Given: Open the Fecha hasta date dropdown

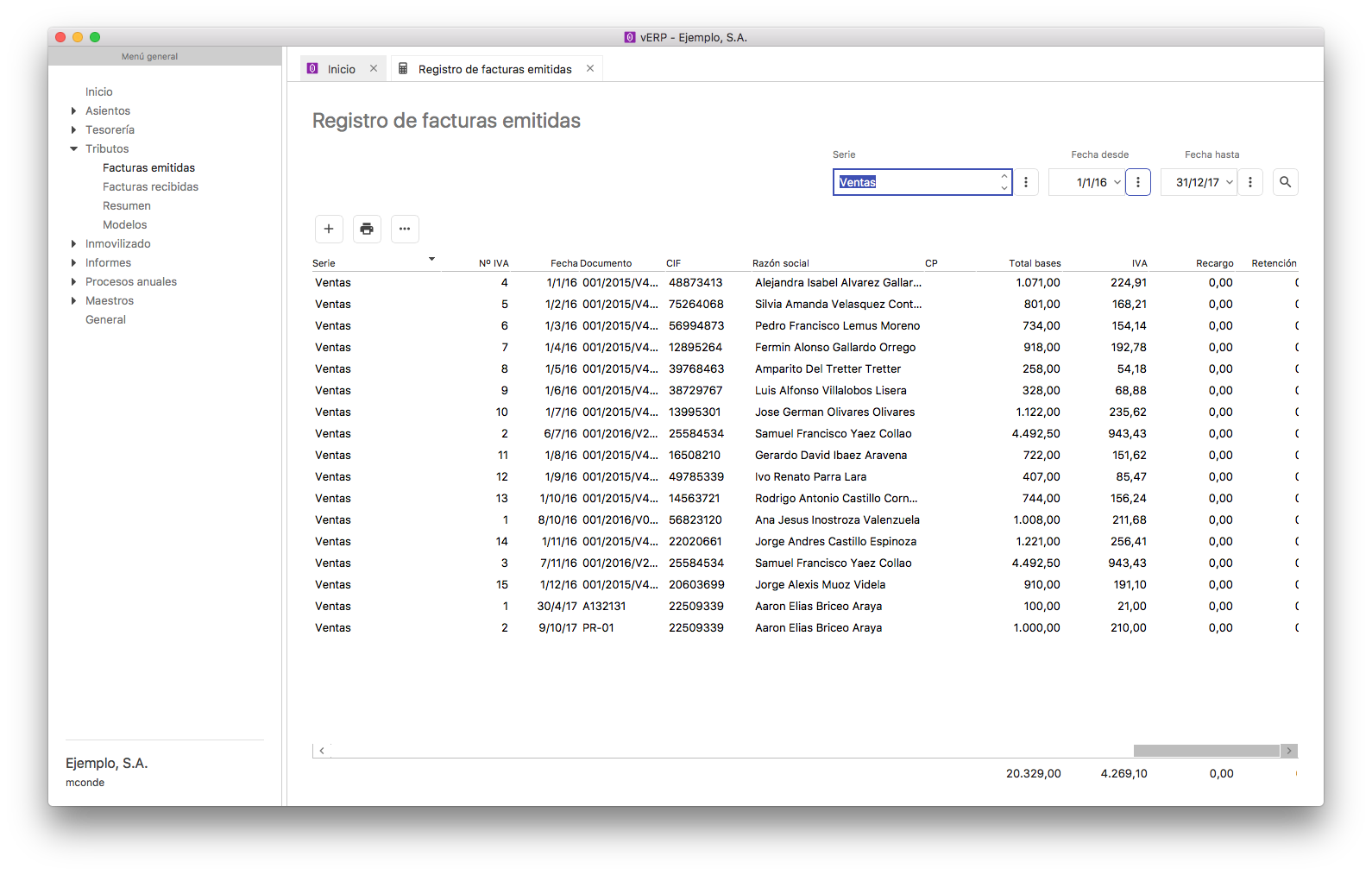Looking at the screenshot, I should pos(1230,182).
